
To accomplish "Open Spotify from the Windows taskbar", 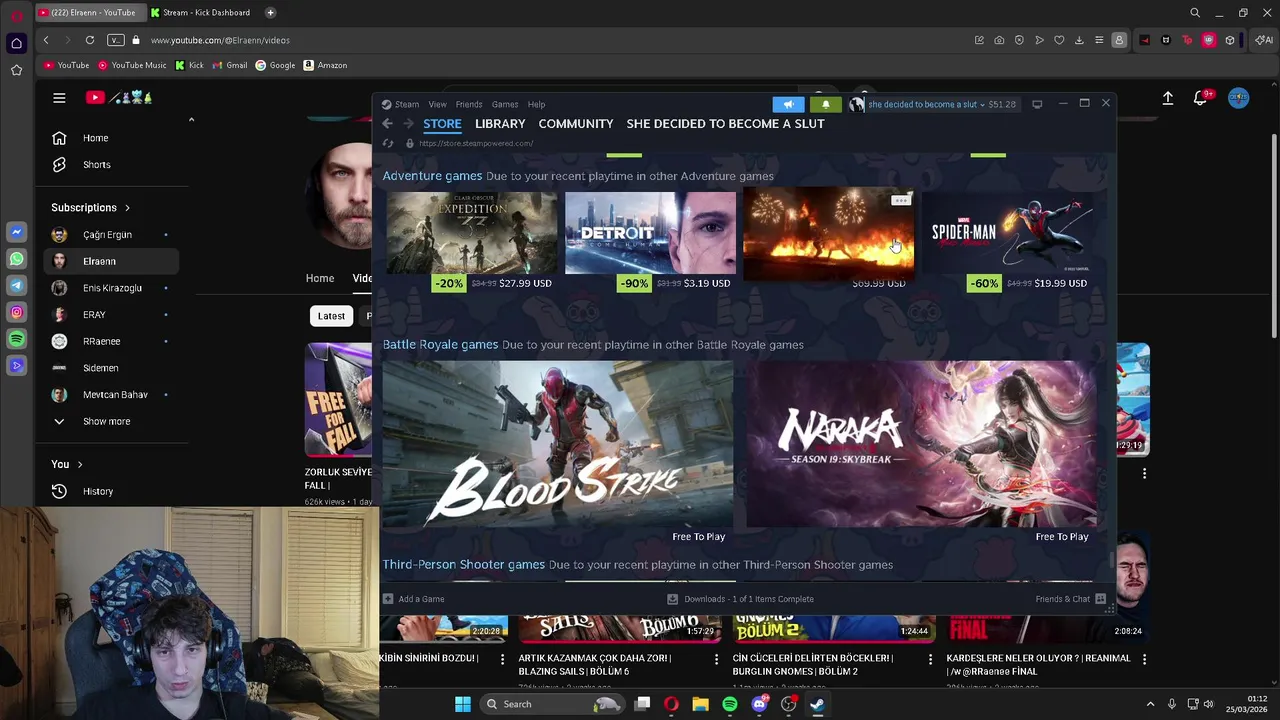I will 730,704.
